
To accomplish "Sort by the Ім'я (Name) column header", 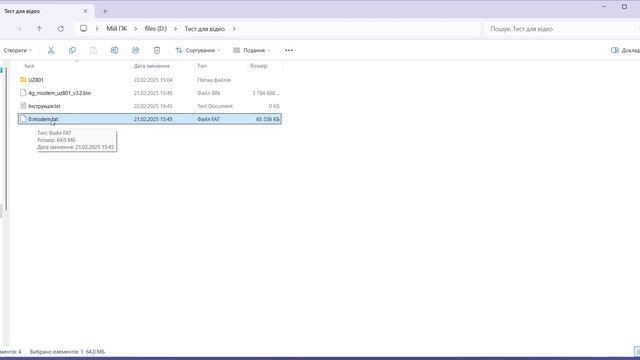I will pyautogui.click(x=29, y=66).
